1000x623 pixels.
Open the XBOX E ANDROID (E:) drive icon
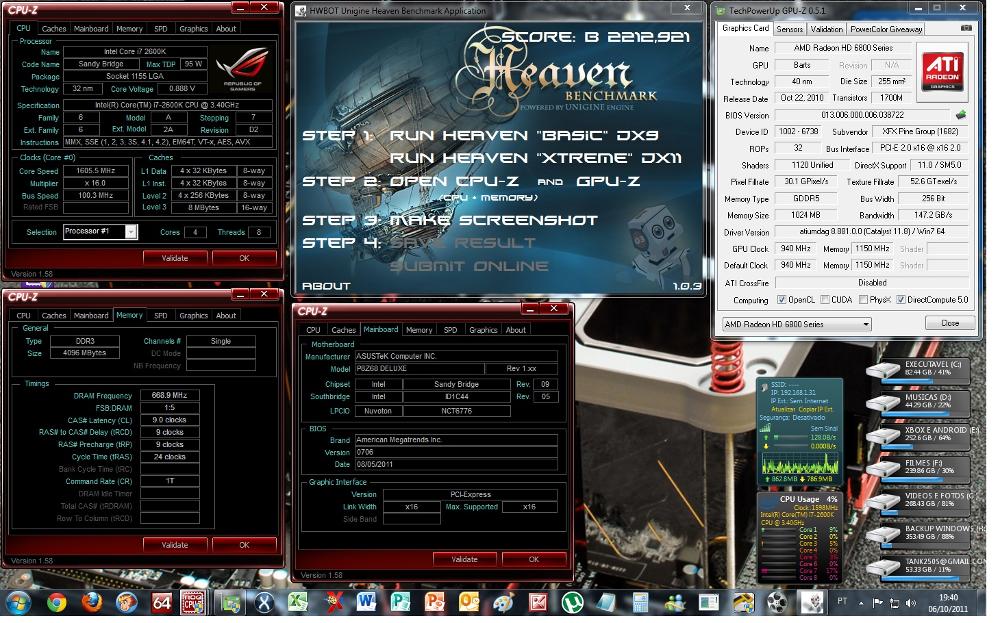(x=883, y=436)
